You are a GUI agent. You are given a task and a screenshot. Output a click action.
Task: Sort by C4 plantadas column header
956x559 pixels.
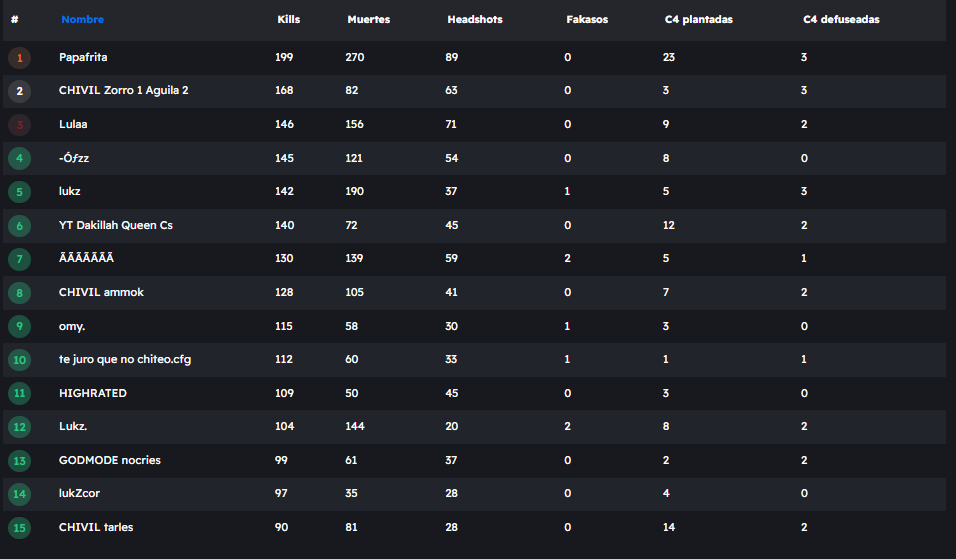pos(699,20)
